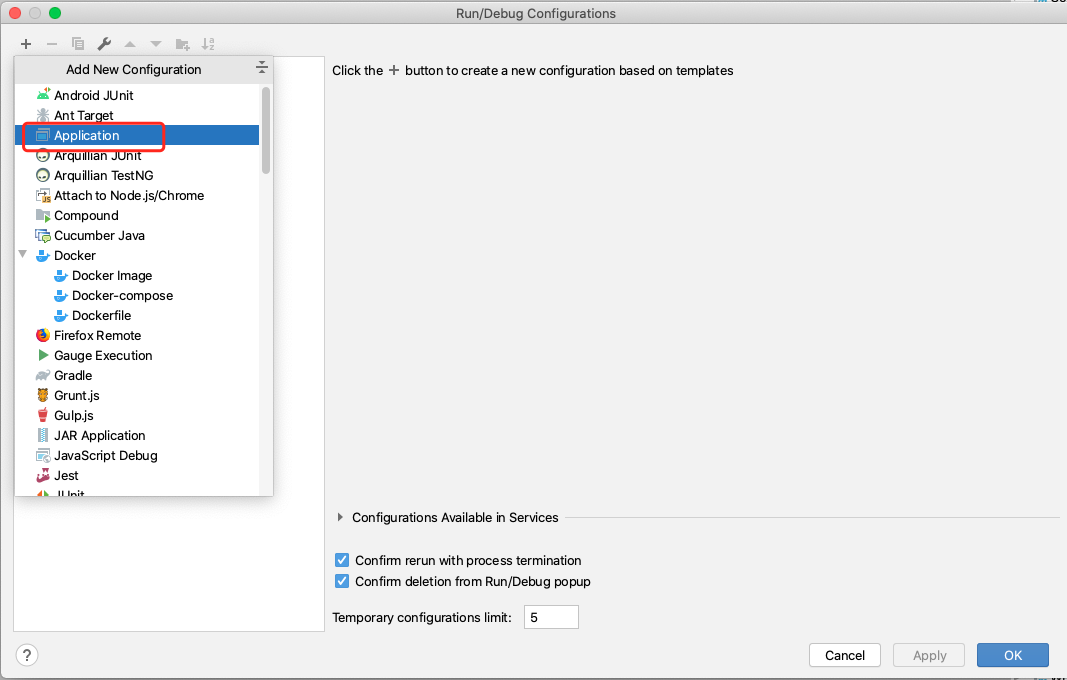Click the Copy Configuration toolbar icon

pos(78,44)
